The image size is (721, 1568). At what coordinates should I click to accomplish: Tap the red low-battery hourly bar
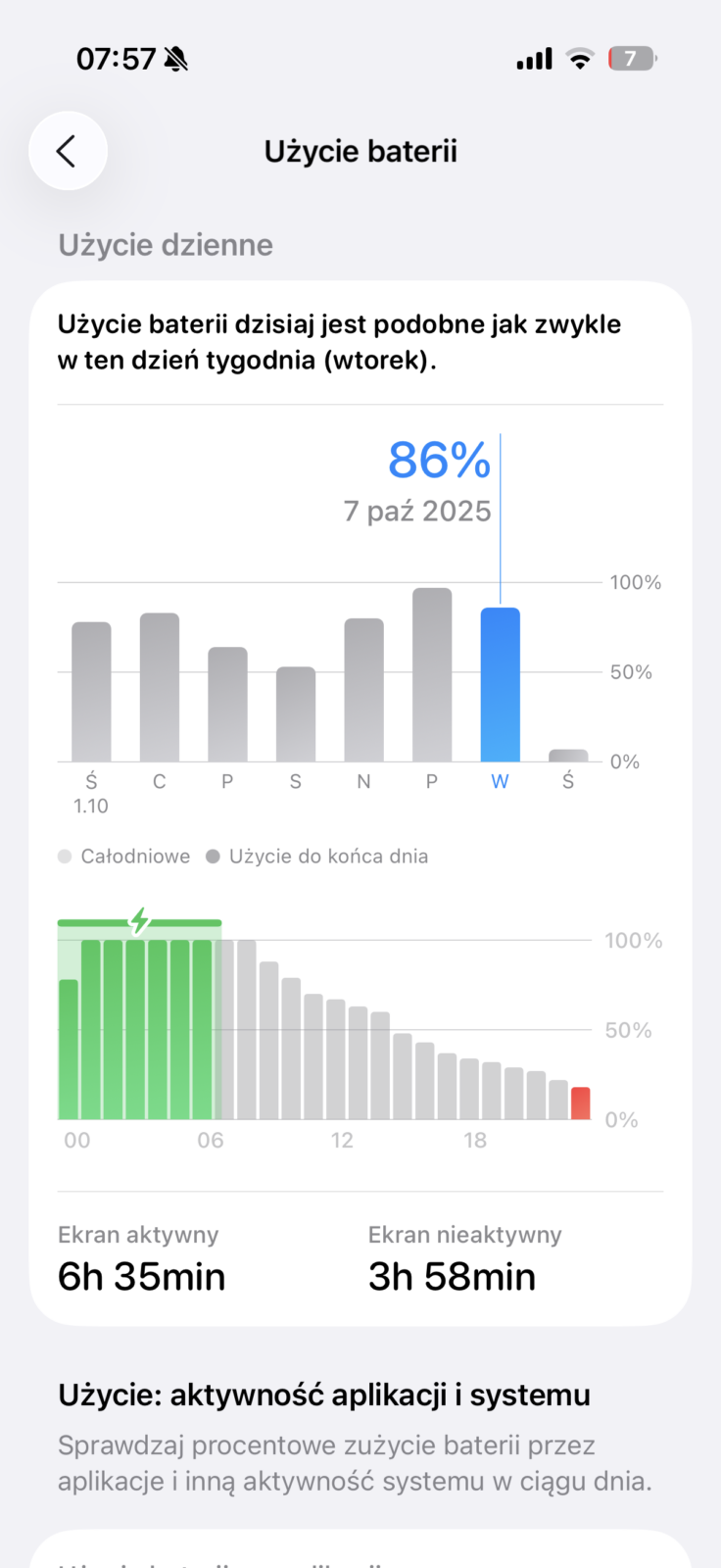pos(581,1103)
